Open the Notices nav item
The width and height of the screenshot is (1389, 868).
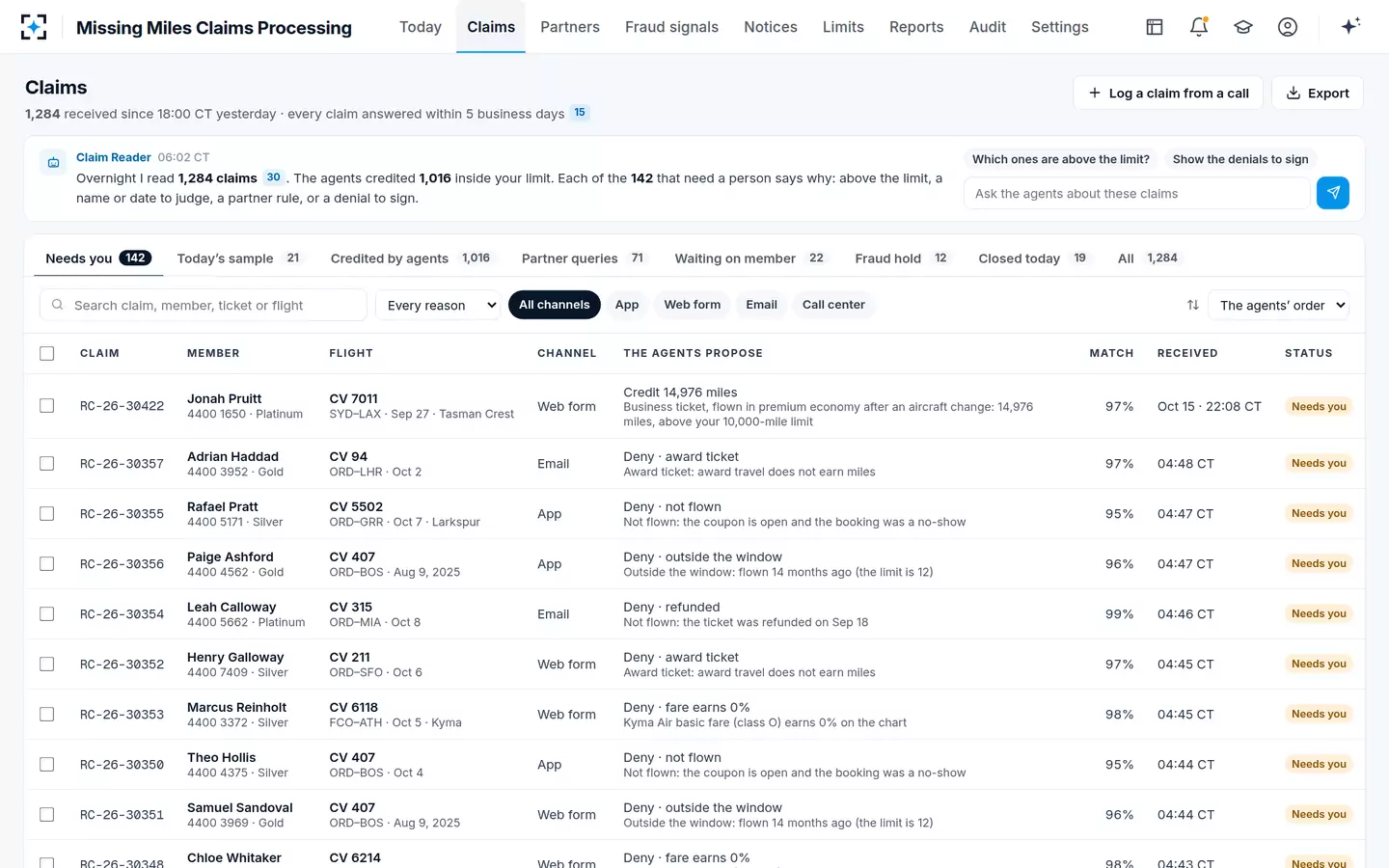point(771,27)
